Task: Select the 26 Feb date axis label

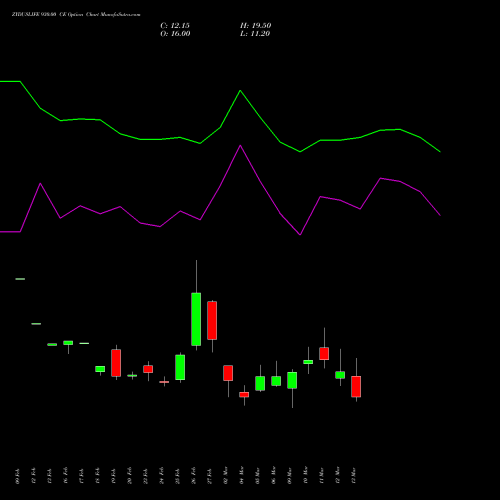Action: click(x=194, y=476)
